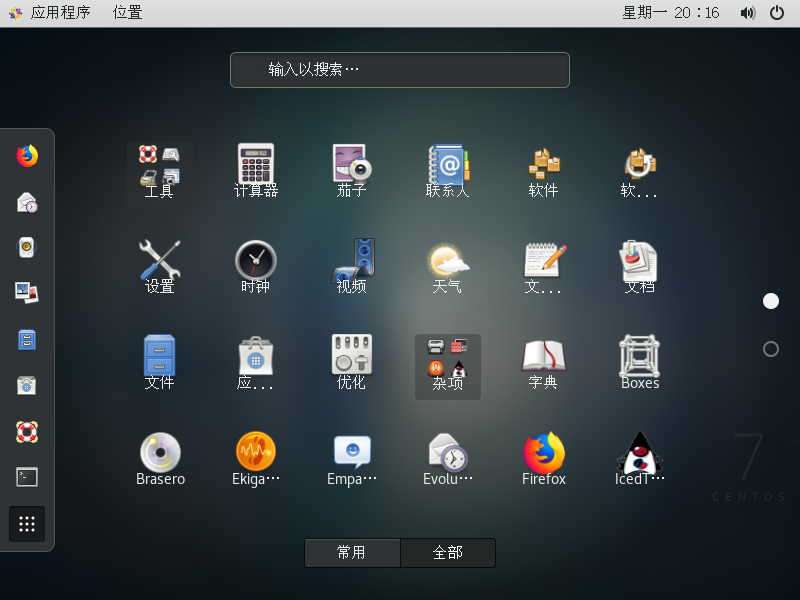Launch the 天气 weather app
800x600 pixels.
click(x=447, y=267)
